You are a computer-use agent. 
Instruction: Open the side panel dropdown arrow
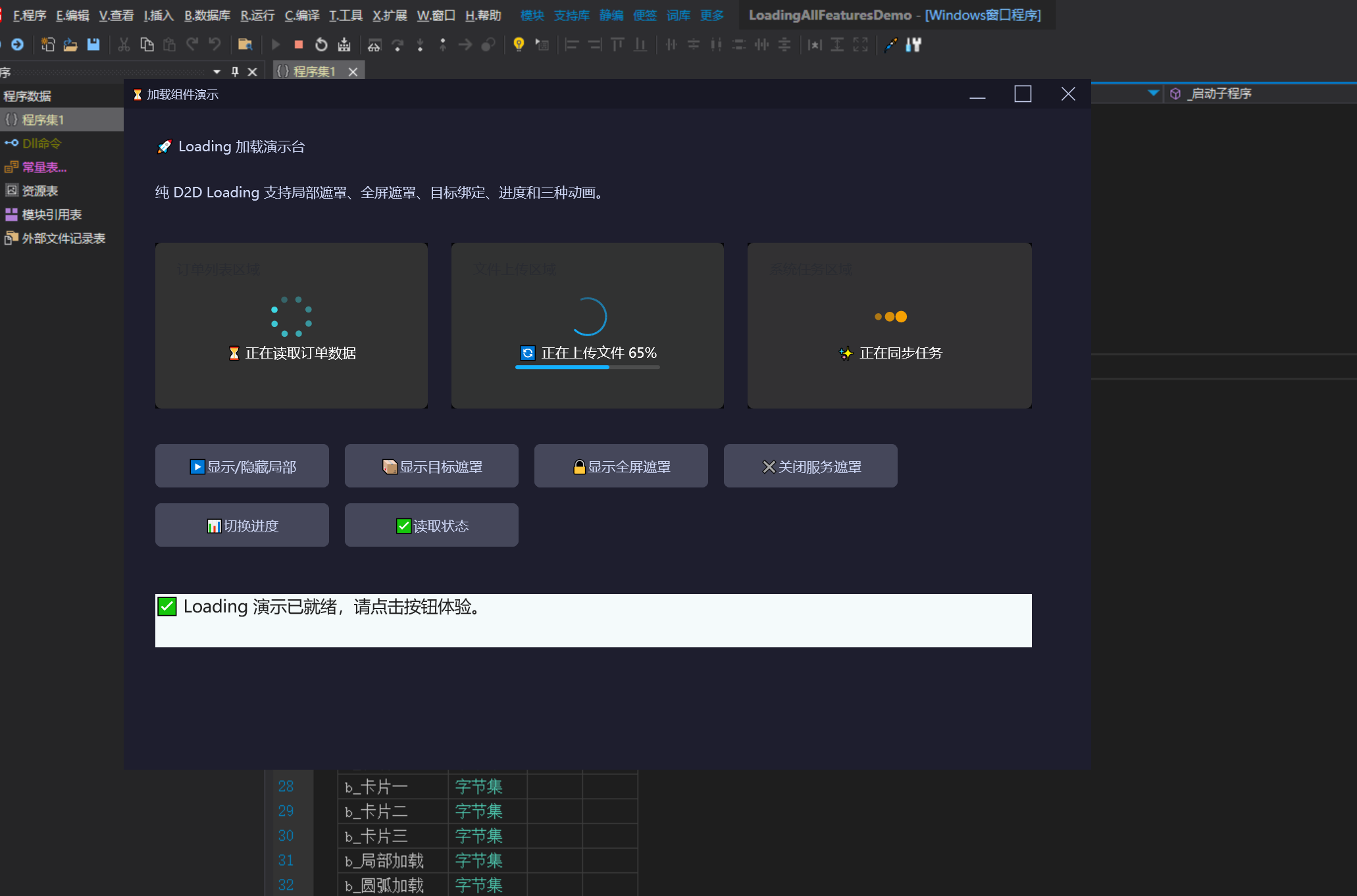pyautogui.click(x=217, y=72)
